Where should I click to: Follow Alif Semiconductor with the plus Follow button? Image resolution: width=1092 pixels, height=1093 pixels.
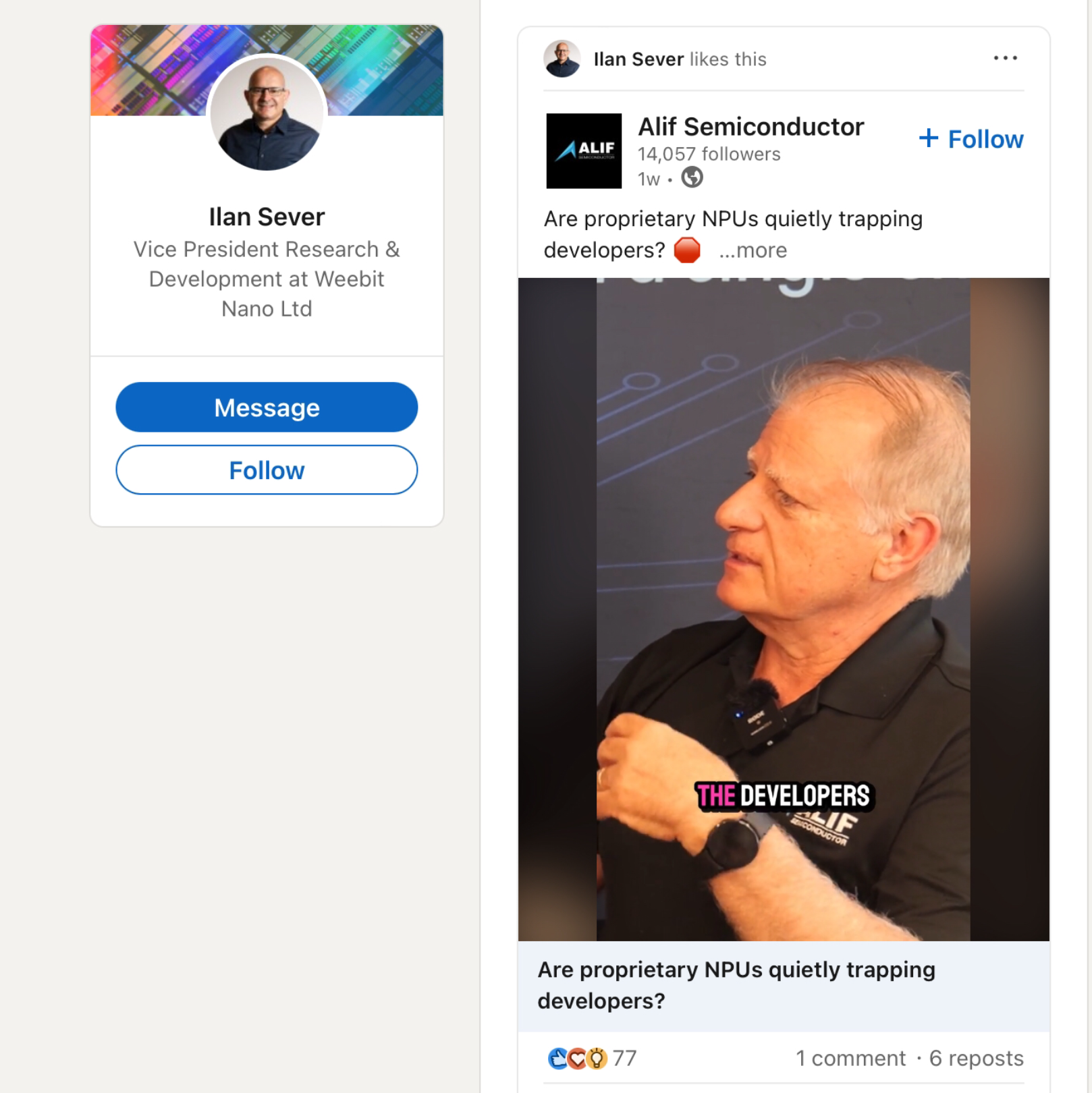pyautogui.click(x=971, y=139)
